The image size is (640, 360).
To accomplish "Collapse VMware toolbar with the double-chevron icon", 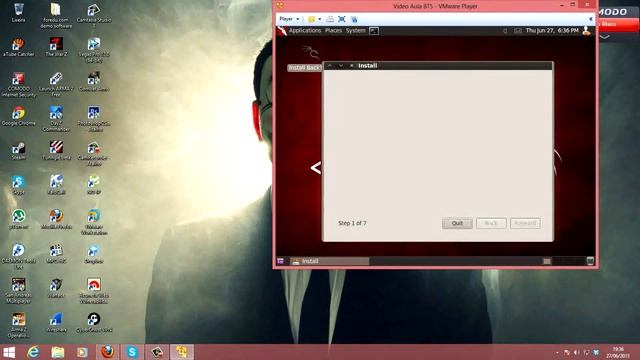I will [591, 19].
